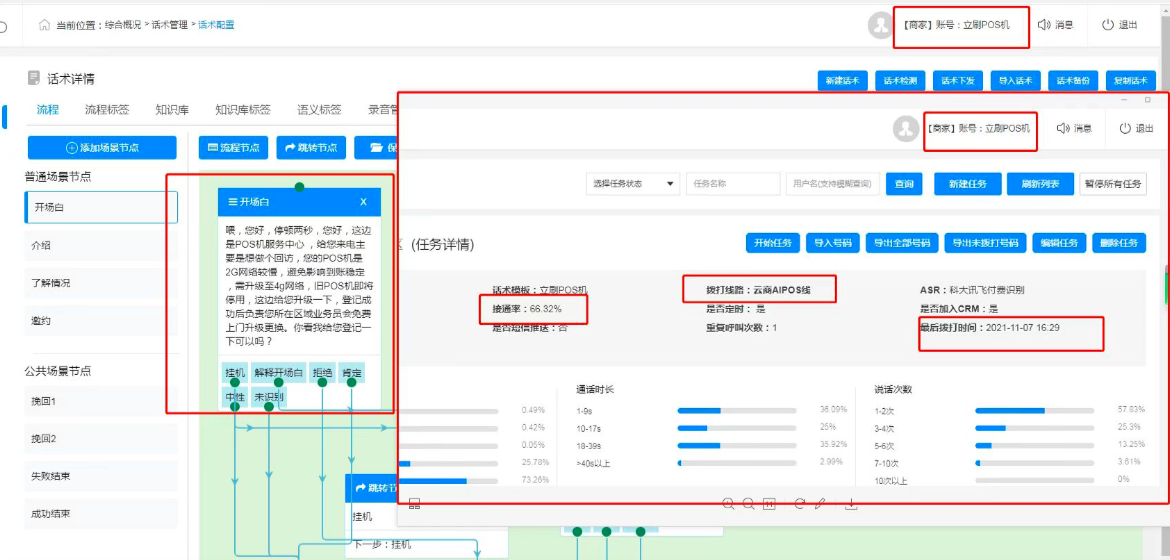Select 邀约 in scene node list

[101, 320]
